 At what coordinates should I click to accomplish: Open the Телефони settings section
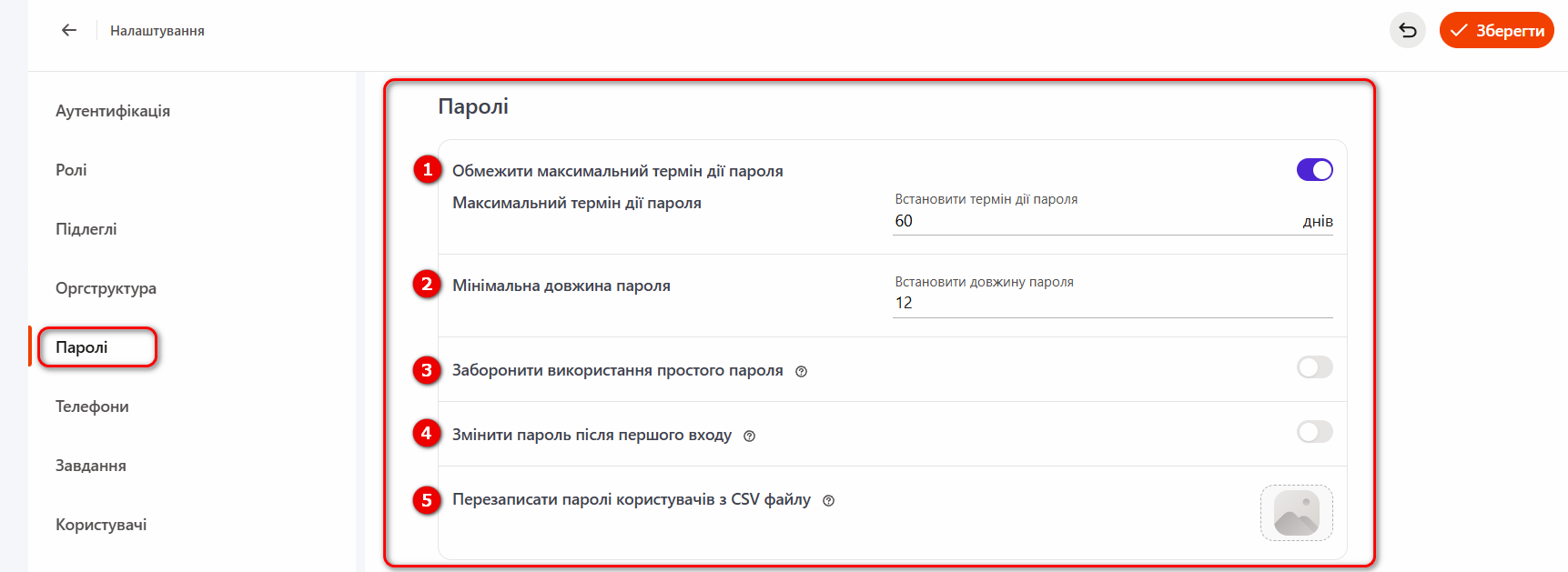92,406
